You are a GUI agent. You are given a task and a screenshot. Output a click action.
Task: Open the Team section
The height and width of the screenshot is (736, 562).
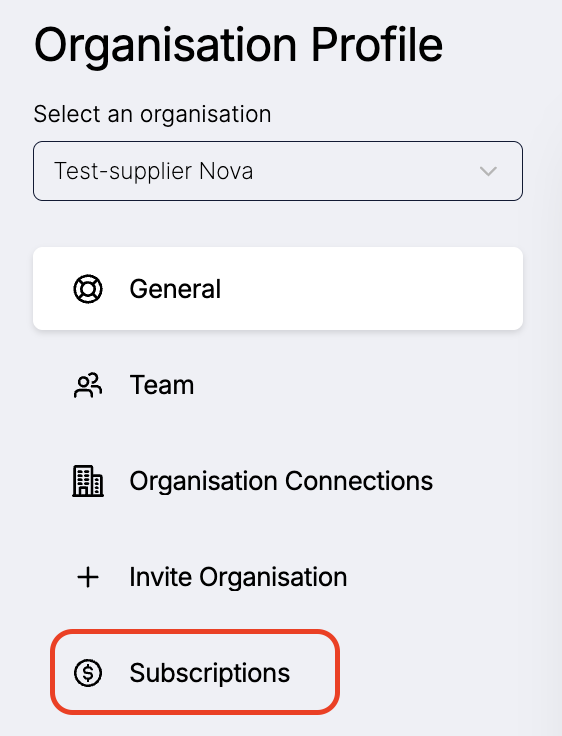pos(278,385)
